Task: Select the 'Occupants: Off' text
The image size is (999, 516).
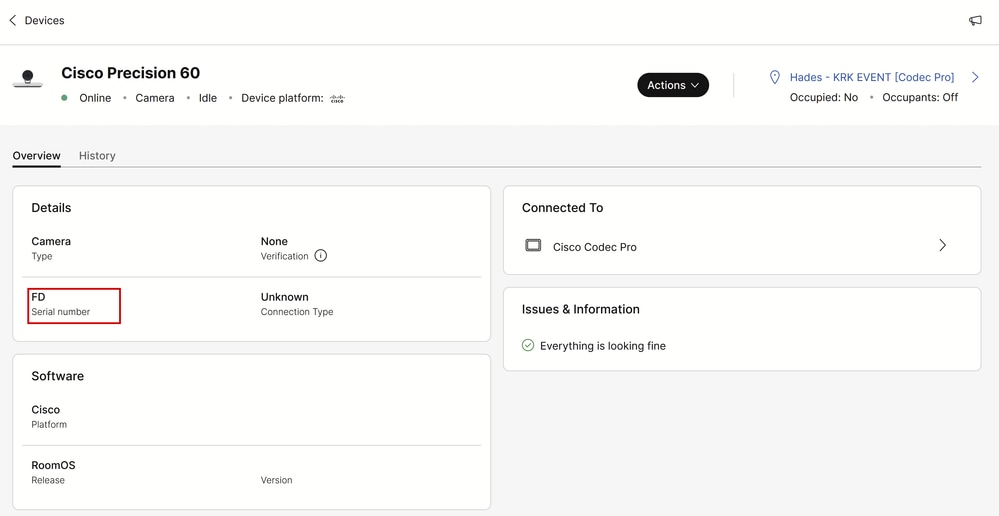Action: (920, 97)
